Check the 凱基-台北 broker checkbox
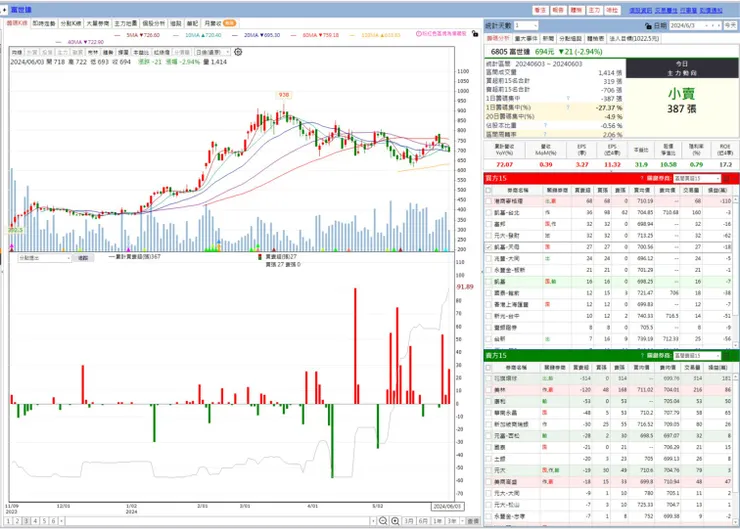Viewport: 740px width, 529px height. click(x=488, y=213)
